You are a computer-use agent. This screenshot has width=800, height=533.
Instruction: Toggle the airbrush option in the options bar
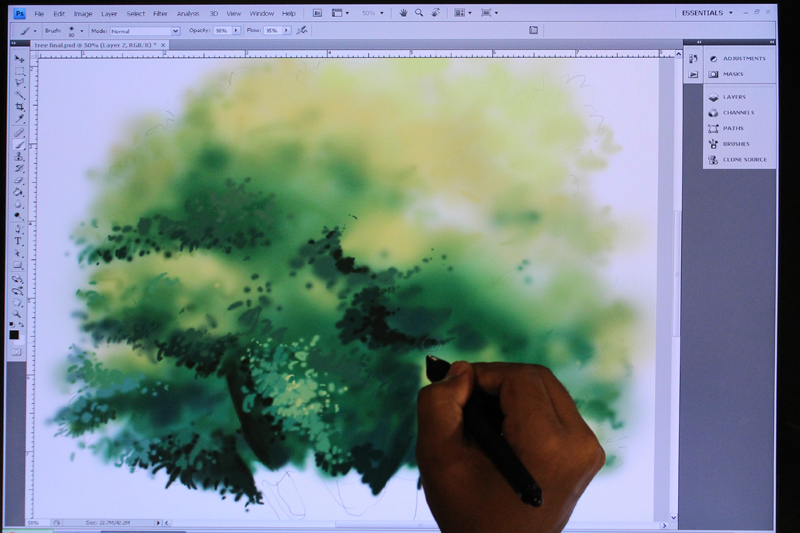[x=302, y=31]
